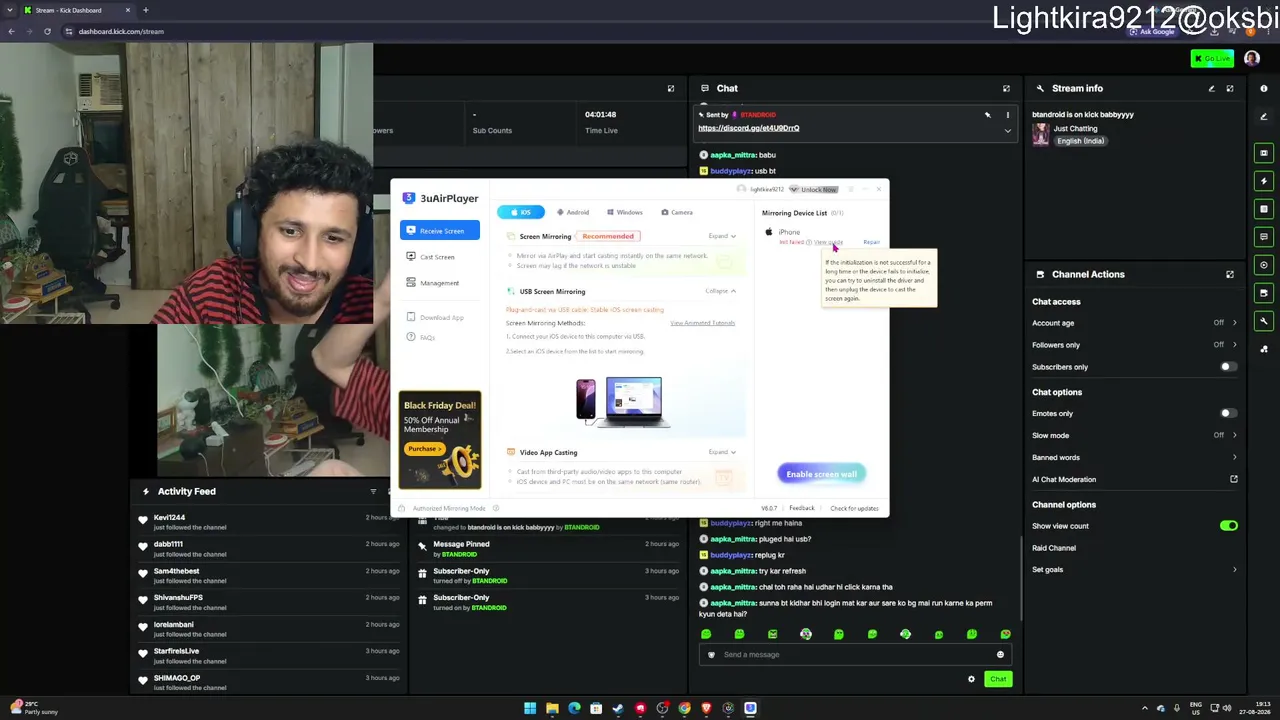This screenshot has width=1280, height=720.
Task: Open View Animated Tutorials link
Action: coord(702,323)
